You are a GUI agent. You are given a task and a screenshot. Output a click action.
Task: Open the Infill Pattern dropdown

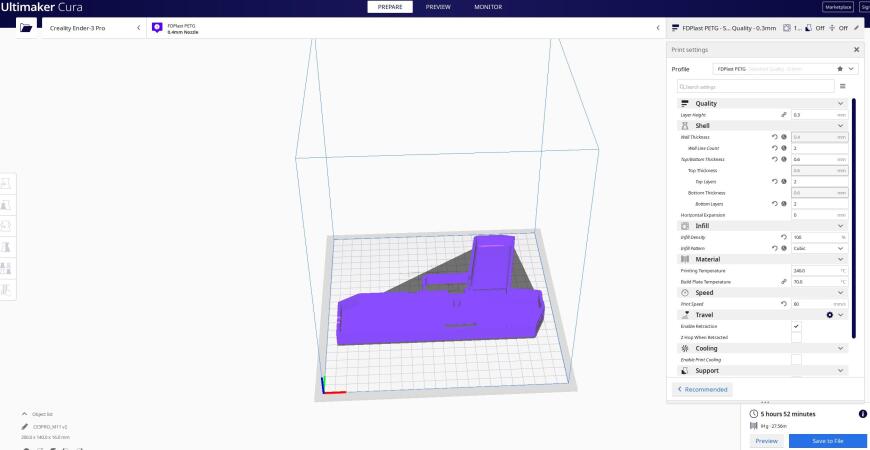[820, 248]
